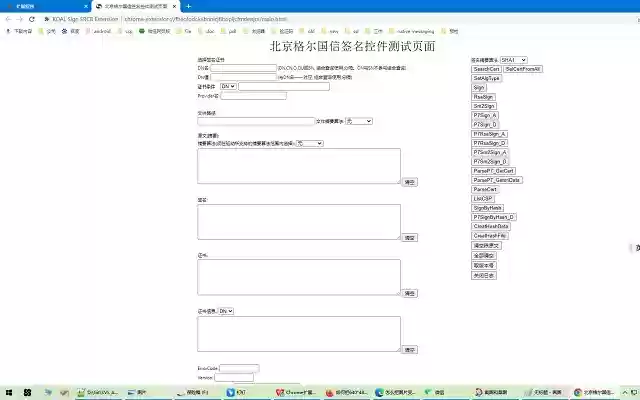The image size is (640, 400).
Task: Click the ParseP7_GetCert button
Action: tap(493, 171)
